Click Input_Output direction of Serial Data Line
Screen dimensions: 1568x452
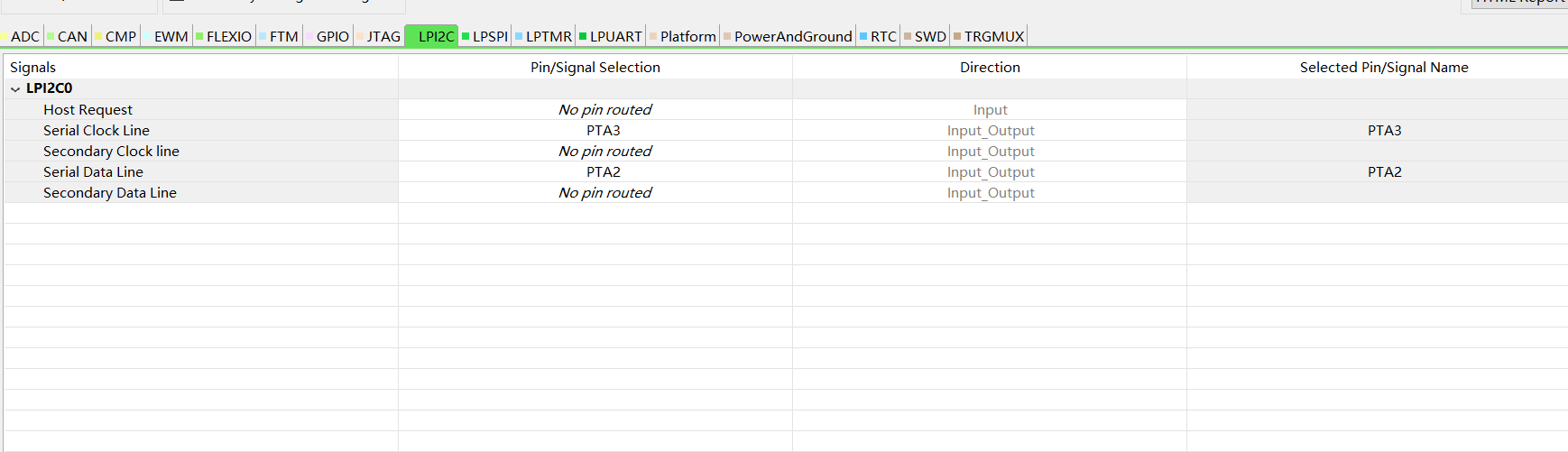[x=990, y=171]
